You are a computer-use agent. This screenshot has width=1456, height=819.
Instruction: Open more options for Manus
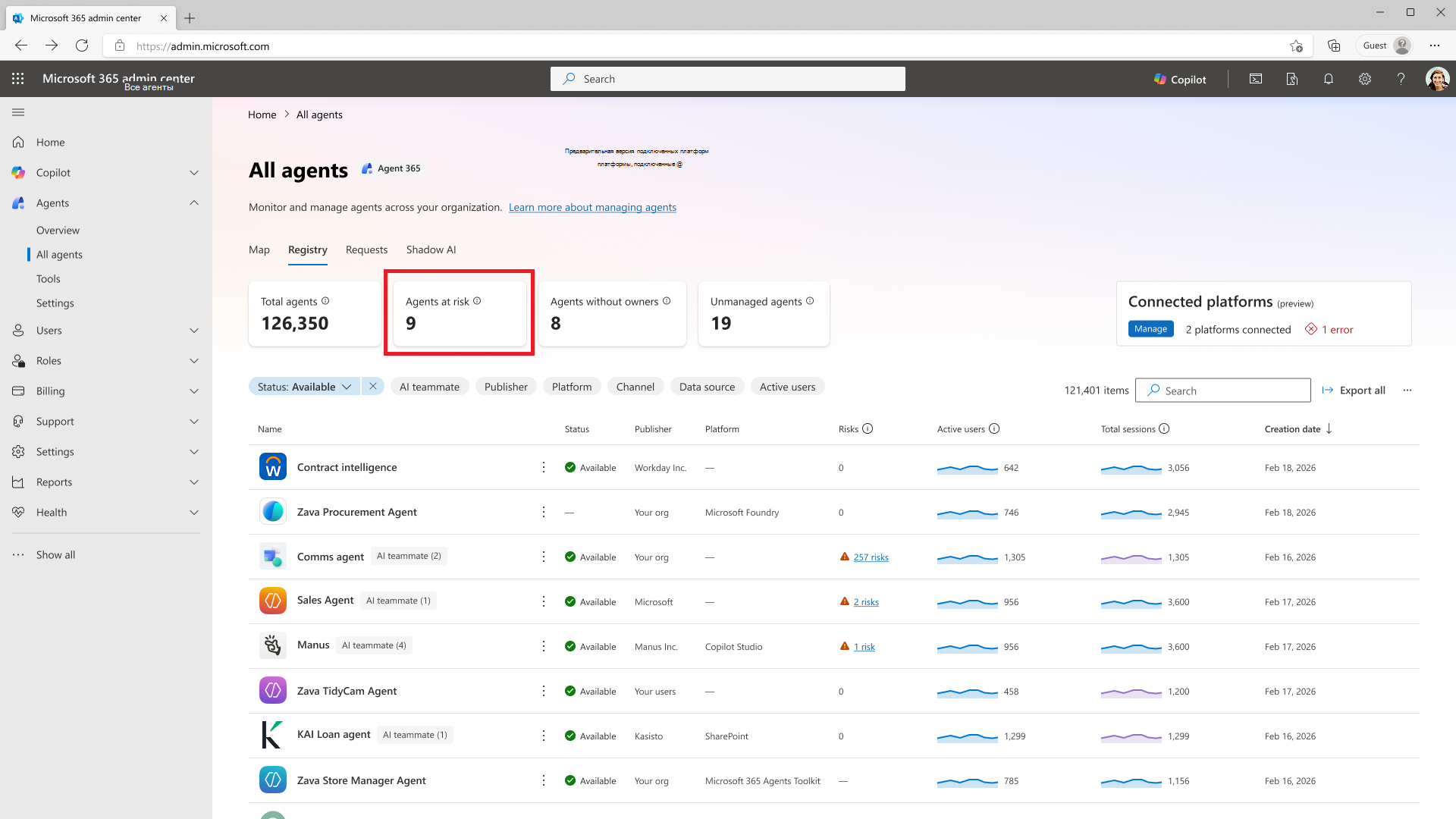tap(544, 646)
